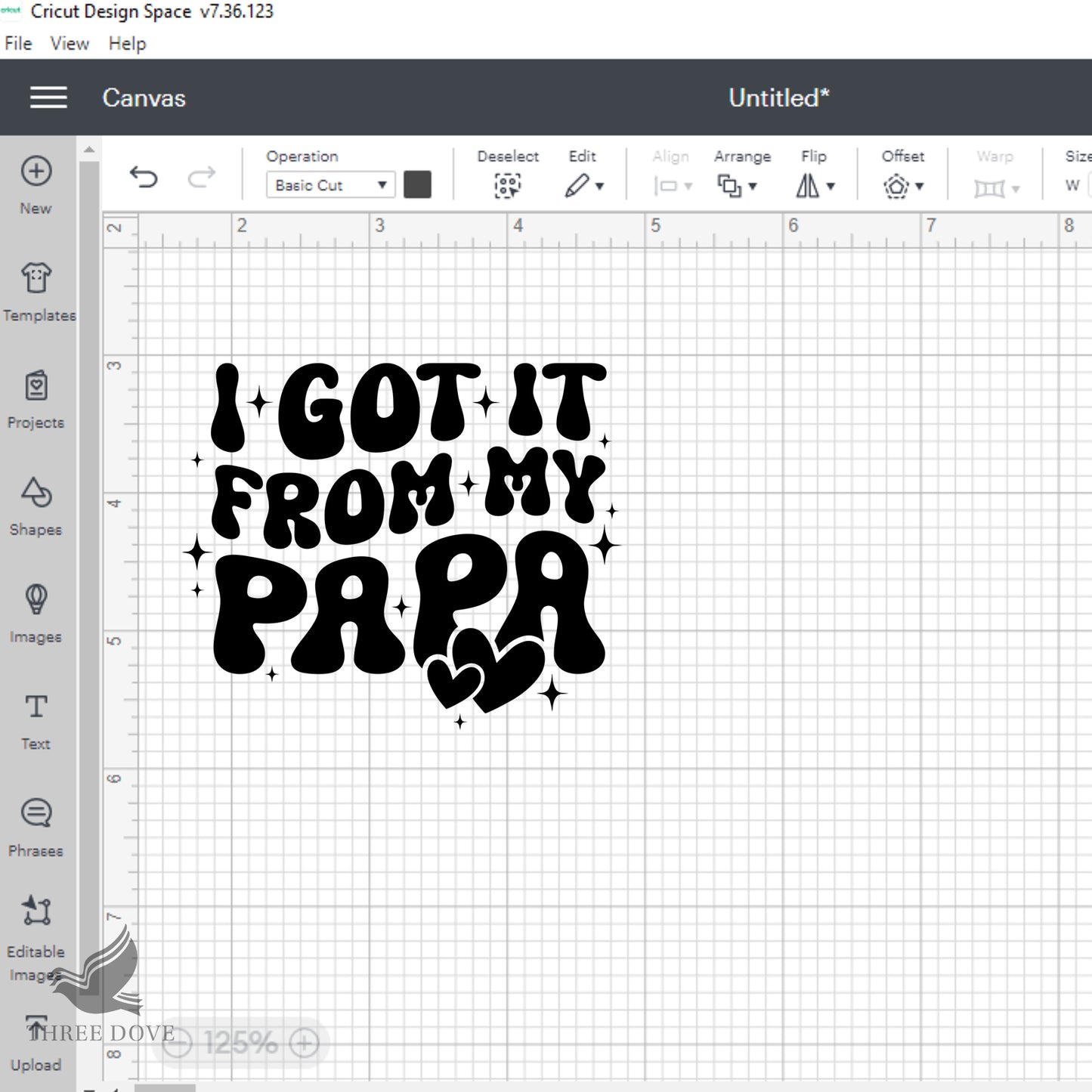
Task: Click the Deselect icon
Action: [x=507, y=186]
